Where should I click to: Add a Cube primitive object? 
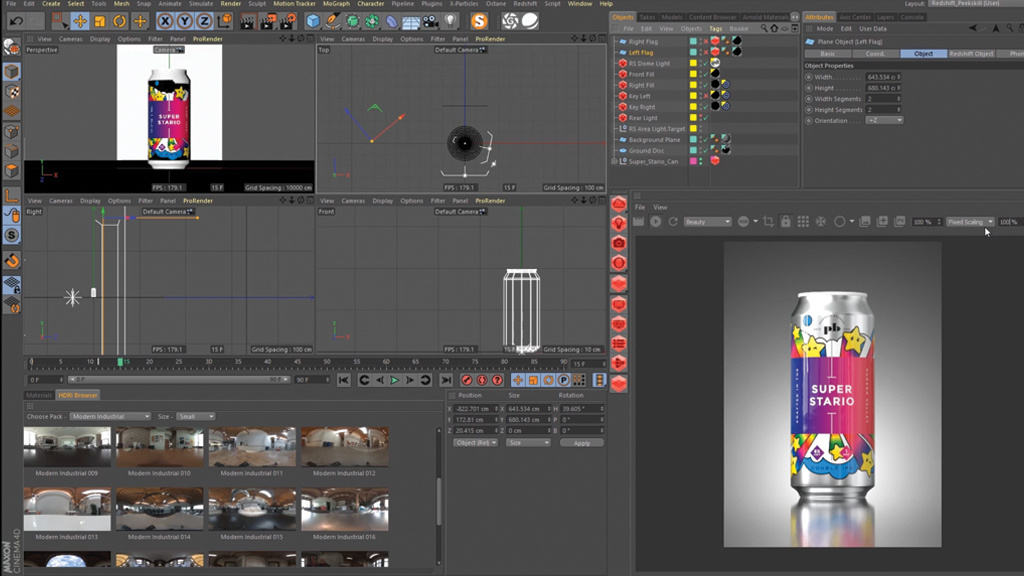(313, 21)
